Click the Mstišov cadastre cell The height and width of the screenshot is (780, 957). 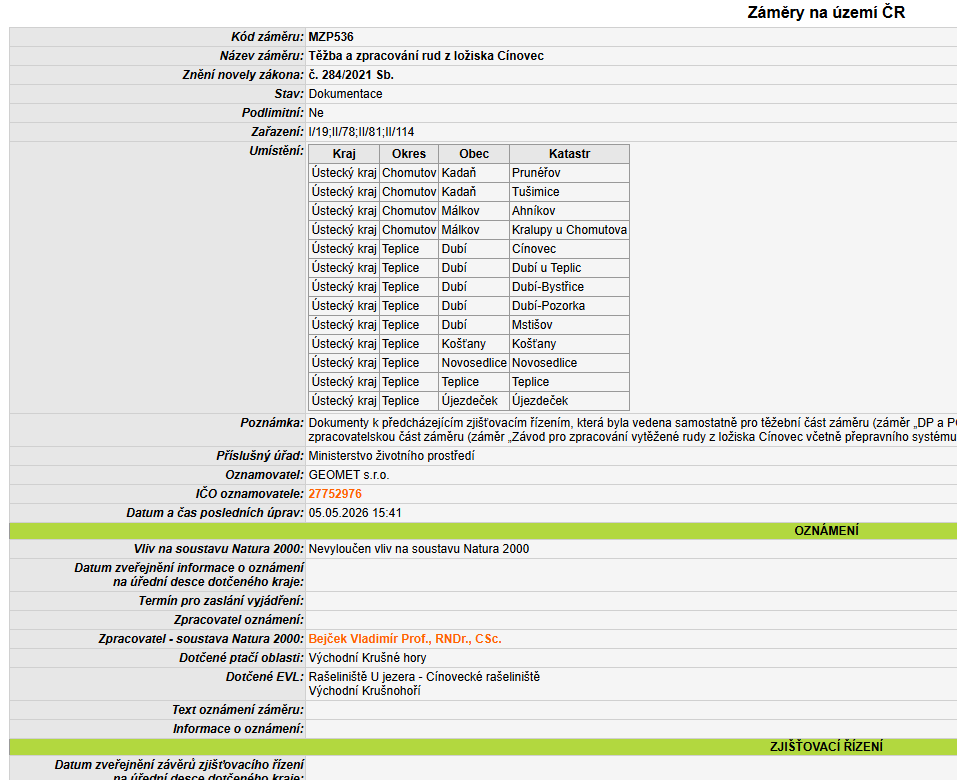click(569, 324)
